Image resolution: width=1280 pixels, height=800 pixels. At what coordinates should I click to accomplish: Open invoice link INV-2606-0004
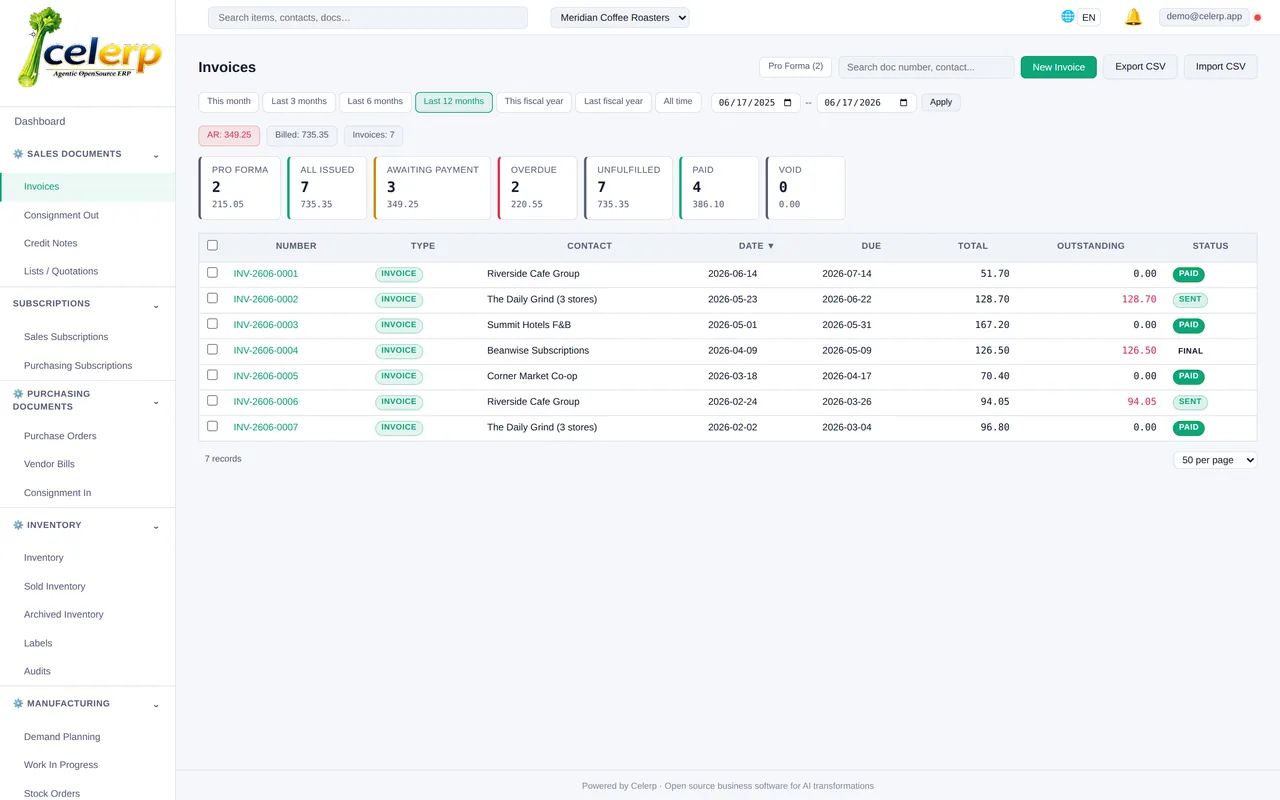(266, 351)
